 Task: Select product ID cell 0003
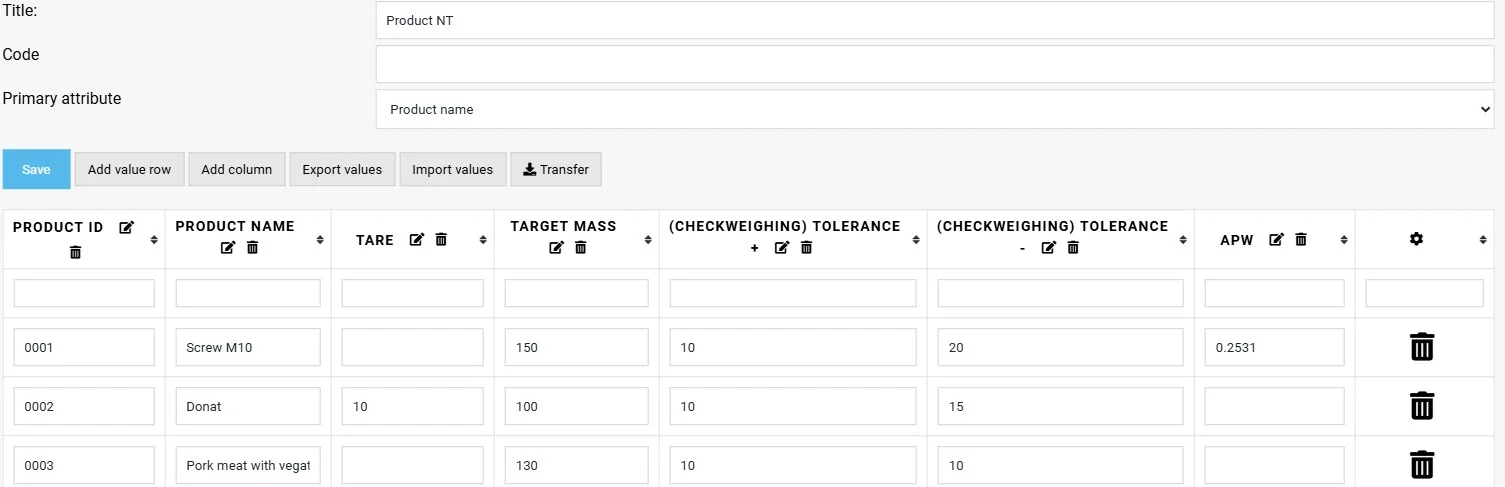tap(84, 465)
